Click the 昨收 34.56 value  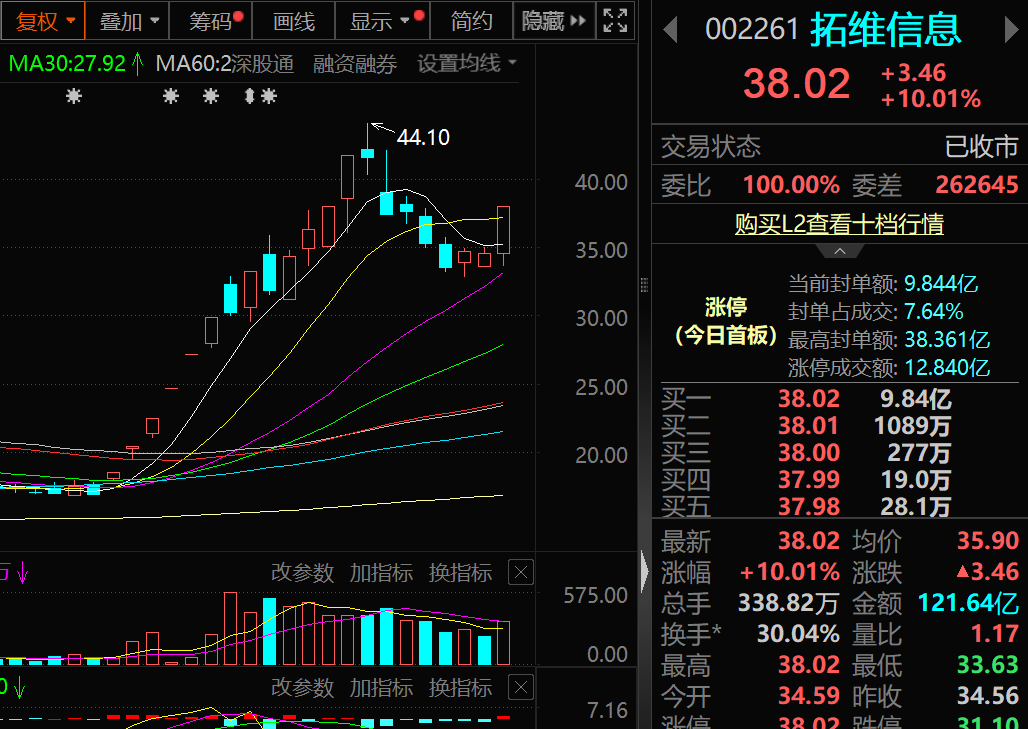click(x=988, y=696)
